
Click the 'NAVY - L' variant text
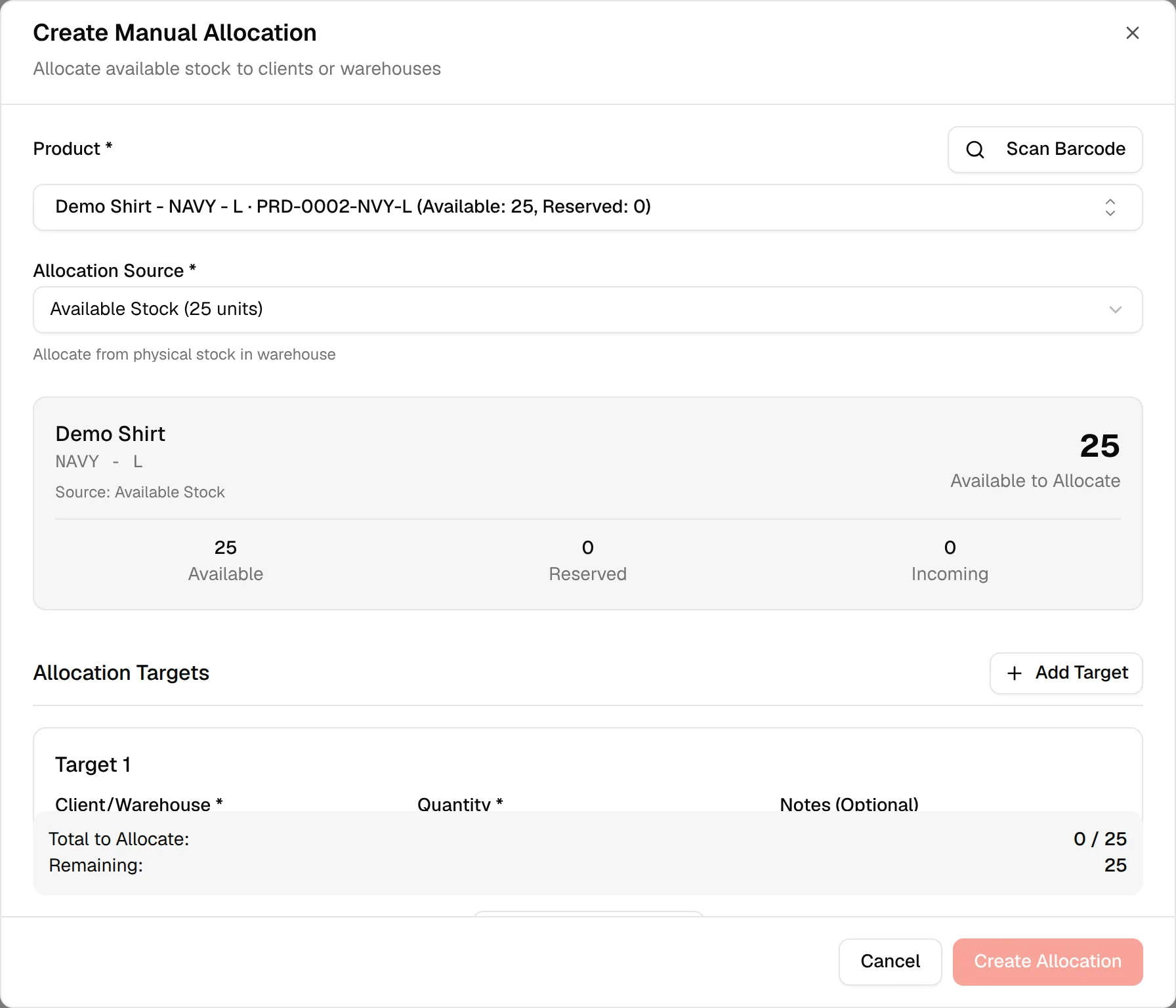tap(98, 462)
